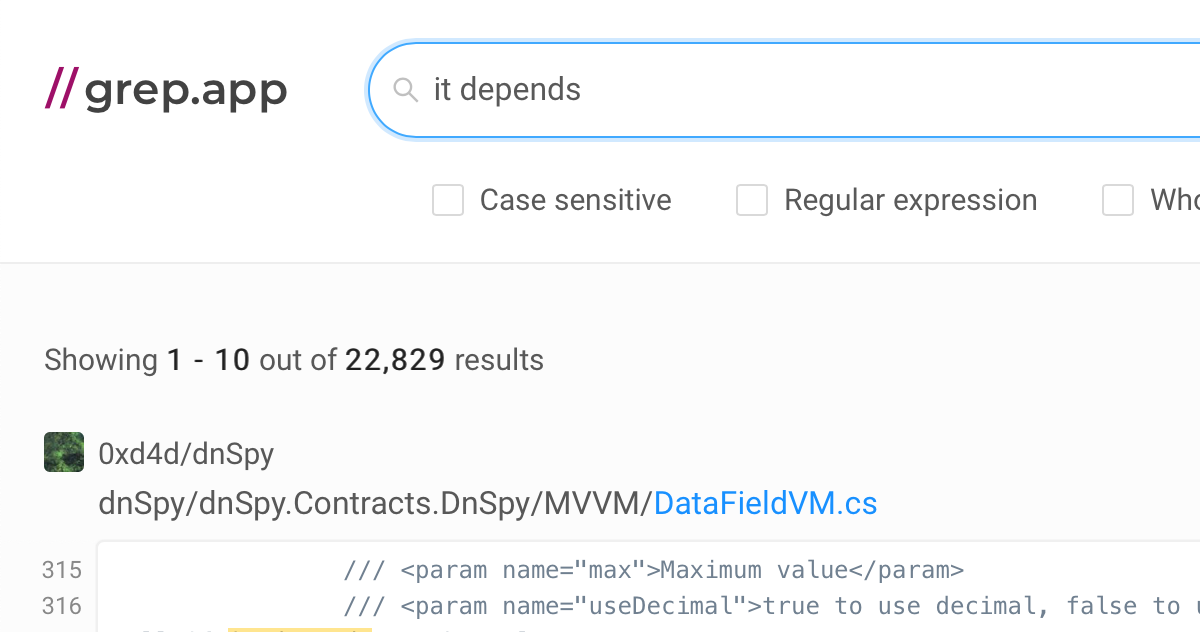
Task: Click the 'Case sensitive' label text
Action: point(576,200)
